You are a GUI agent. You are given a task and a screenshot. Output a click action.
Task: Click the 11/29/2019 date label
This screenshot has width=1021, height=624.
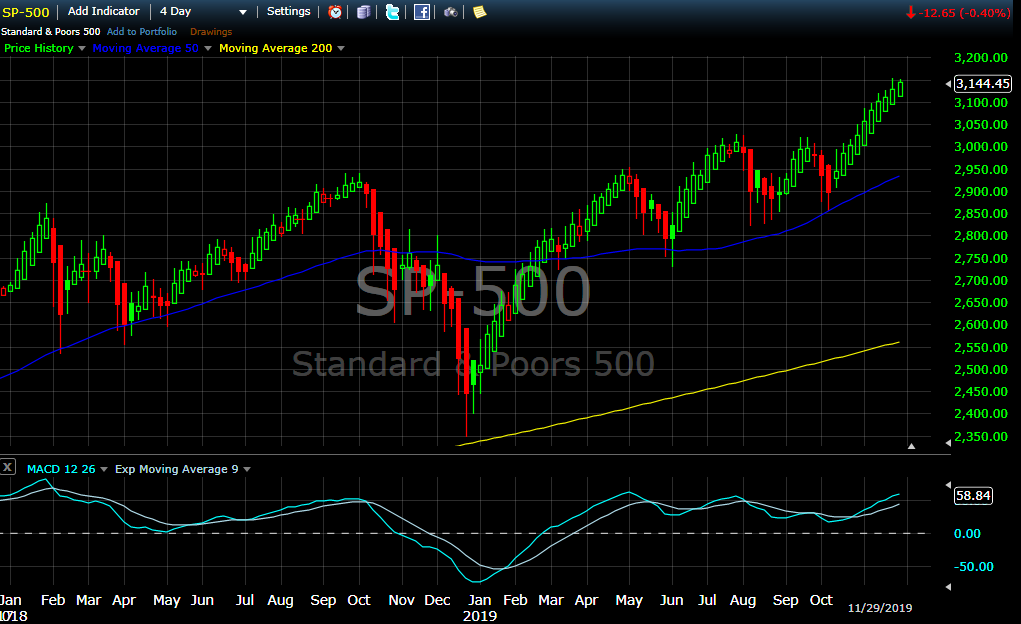[880, 608]
